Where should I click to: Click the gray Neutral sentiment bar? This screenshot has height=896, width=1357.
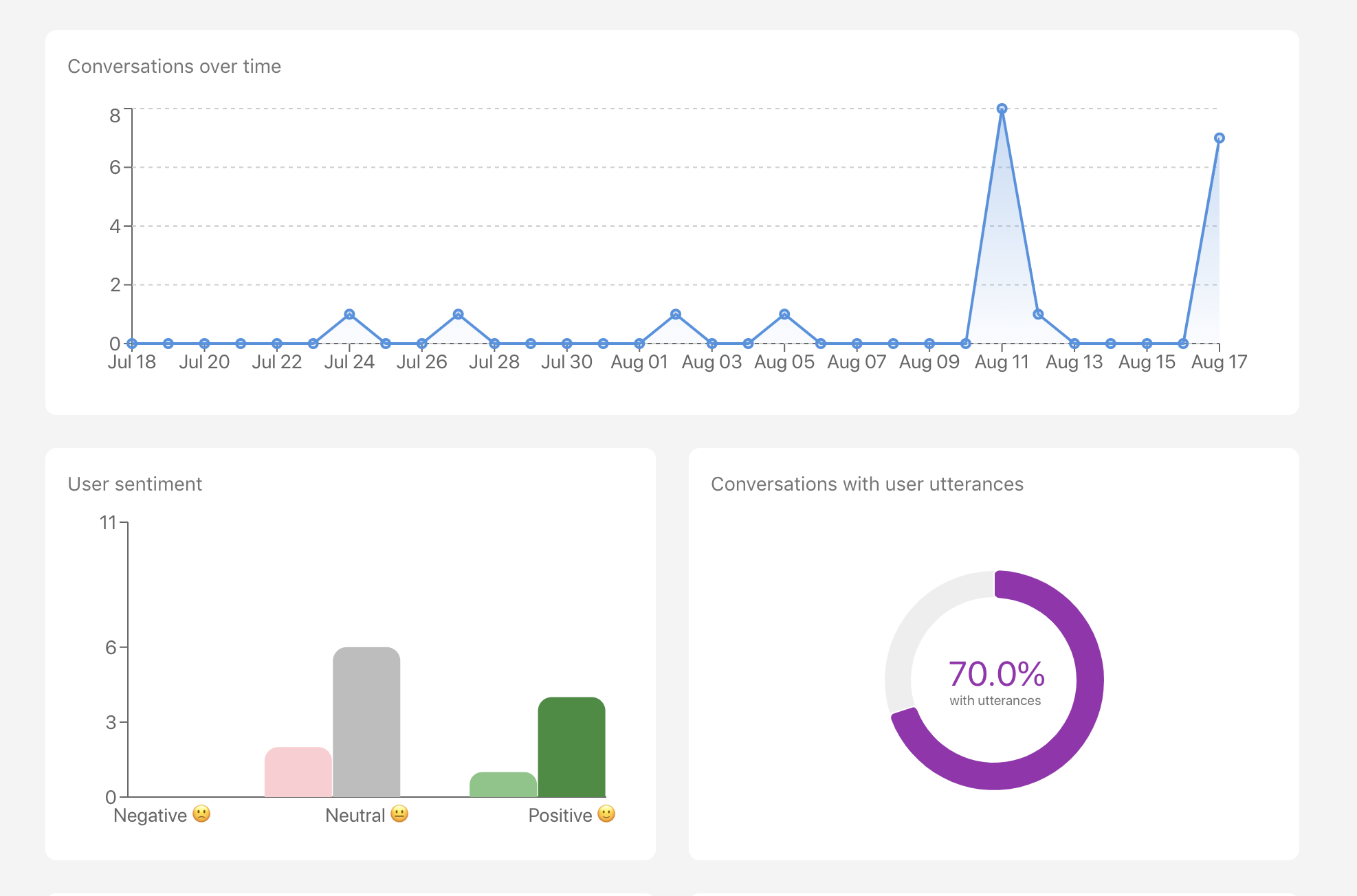[366, 721]
